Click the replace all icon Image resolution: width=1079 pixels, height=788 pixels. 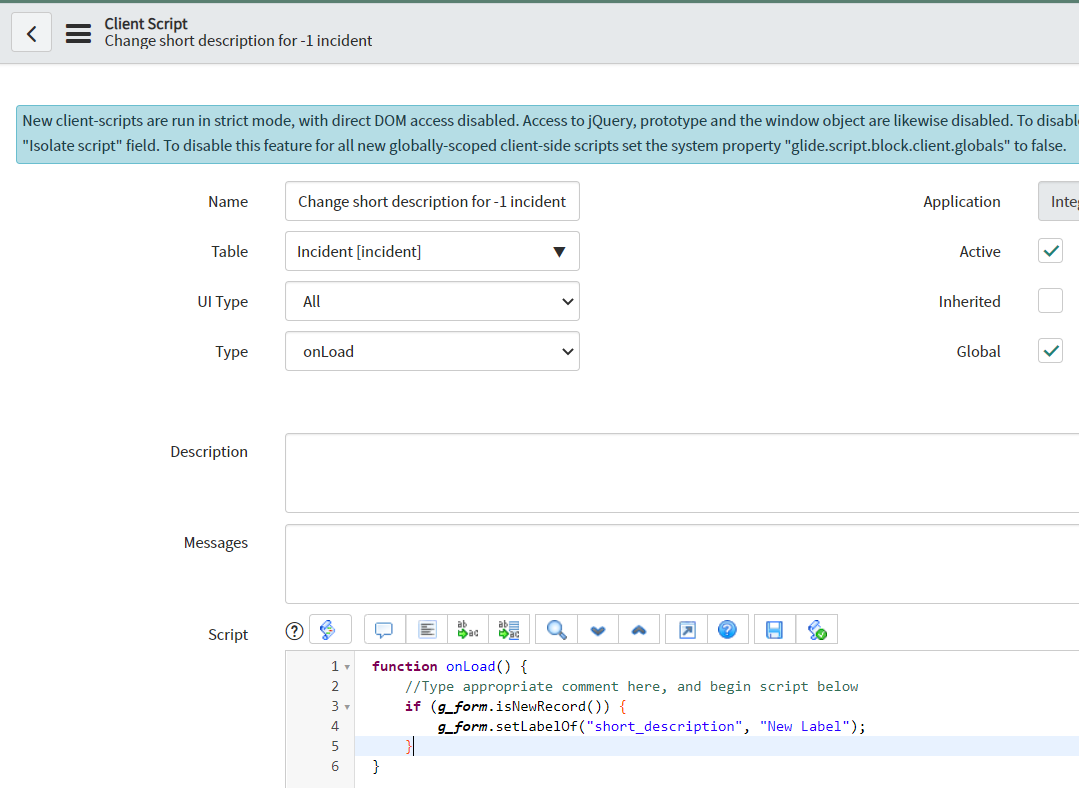click(509, 630)
